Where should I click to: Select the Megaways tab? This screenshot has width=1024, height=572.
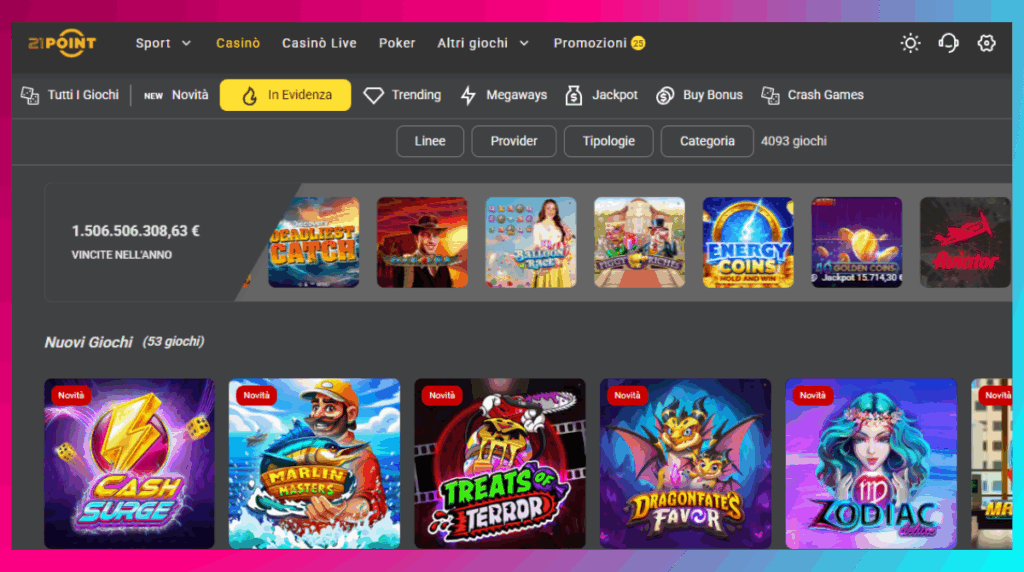coord(504,95)
